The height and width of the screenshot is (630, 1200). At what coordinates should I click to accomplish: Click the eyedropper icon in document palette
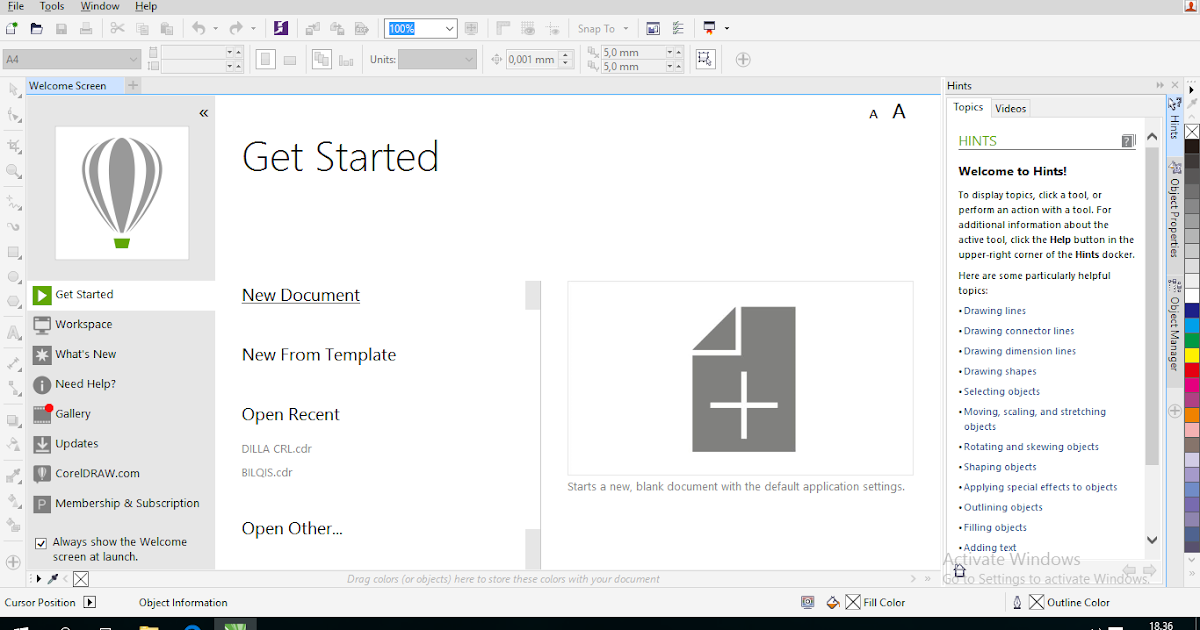[54, 579]
